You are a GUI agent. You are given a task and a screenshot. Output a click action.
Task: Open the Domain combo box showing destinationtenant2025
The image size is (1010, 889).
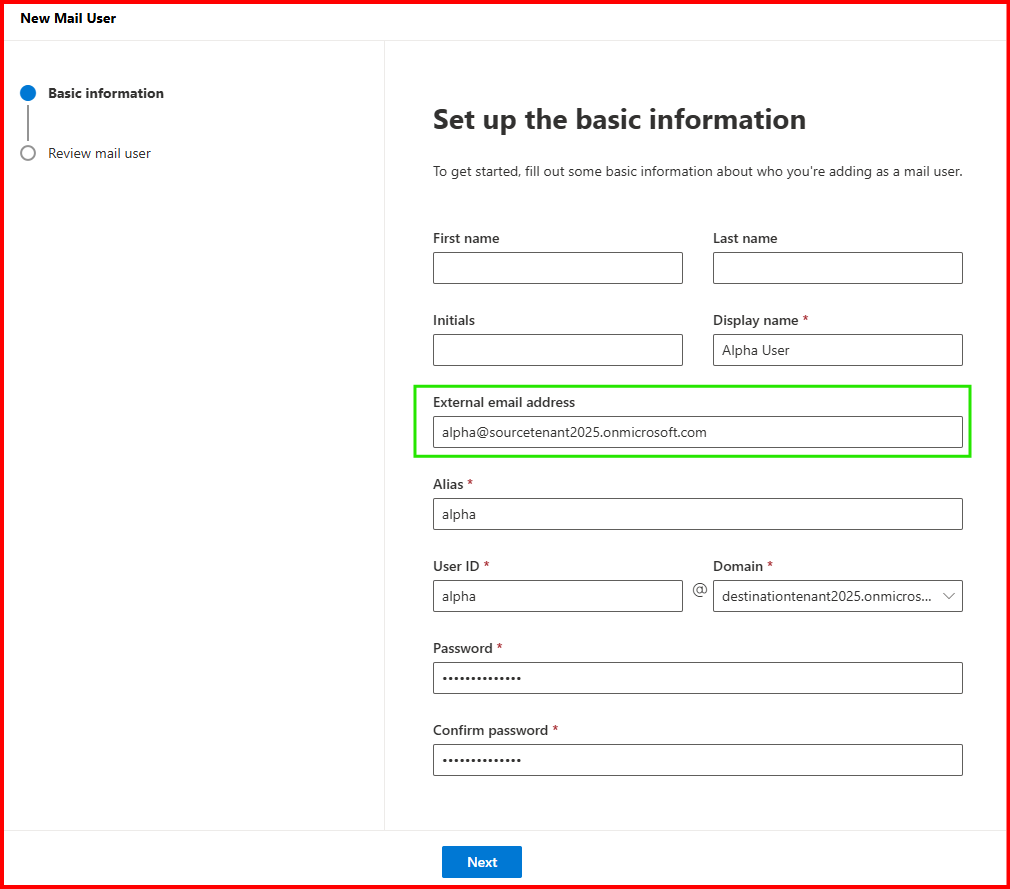[826, 596]
